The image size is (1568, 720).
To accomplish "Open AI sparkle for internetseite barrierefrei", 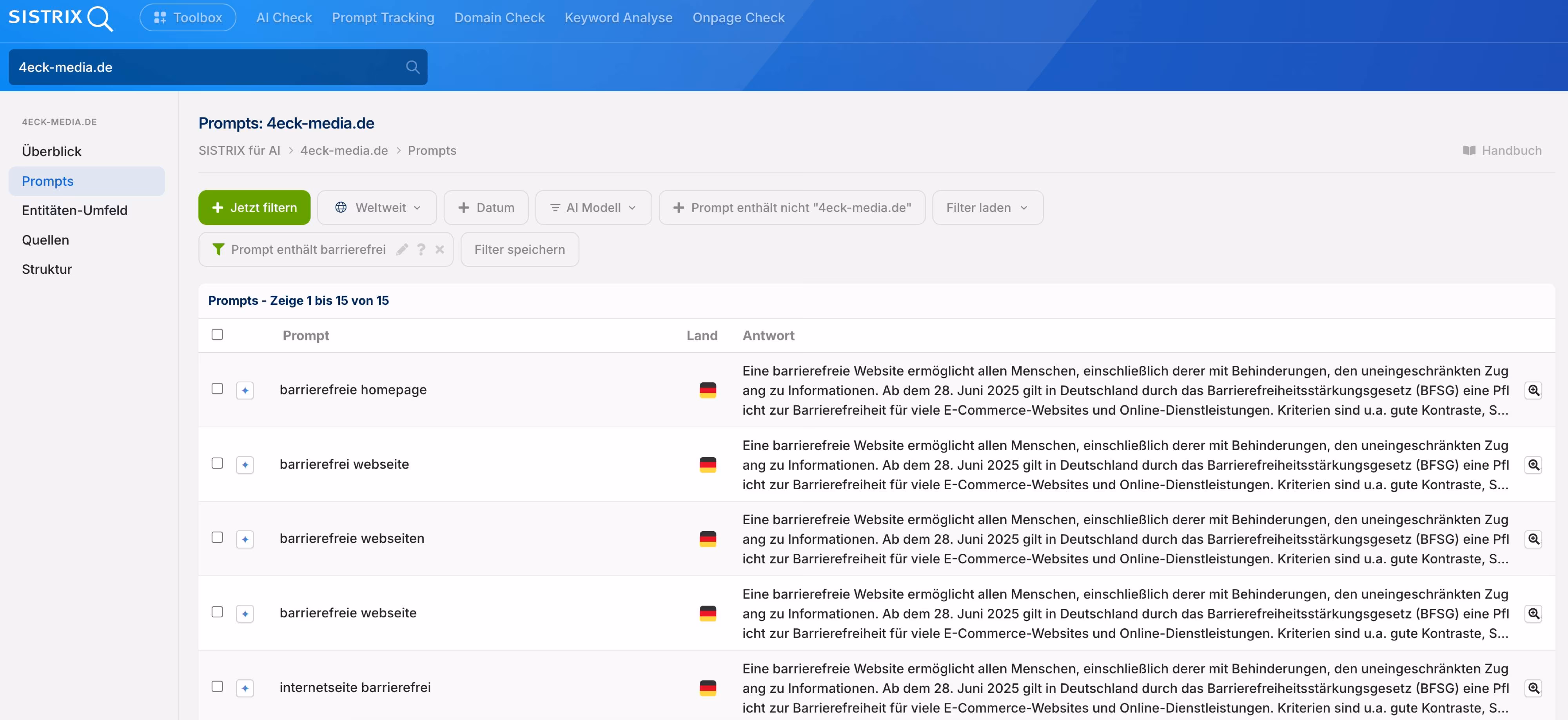I will (x=245, y=688).
